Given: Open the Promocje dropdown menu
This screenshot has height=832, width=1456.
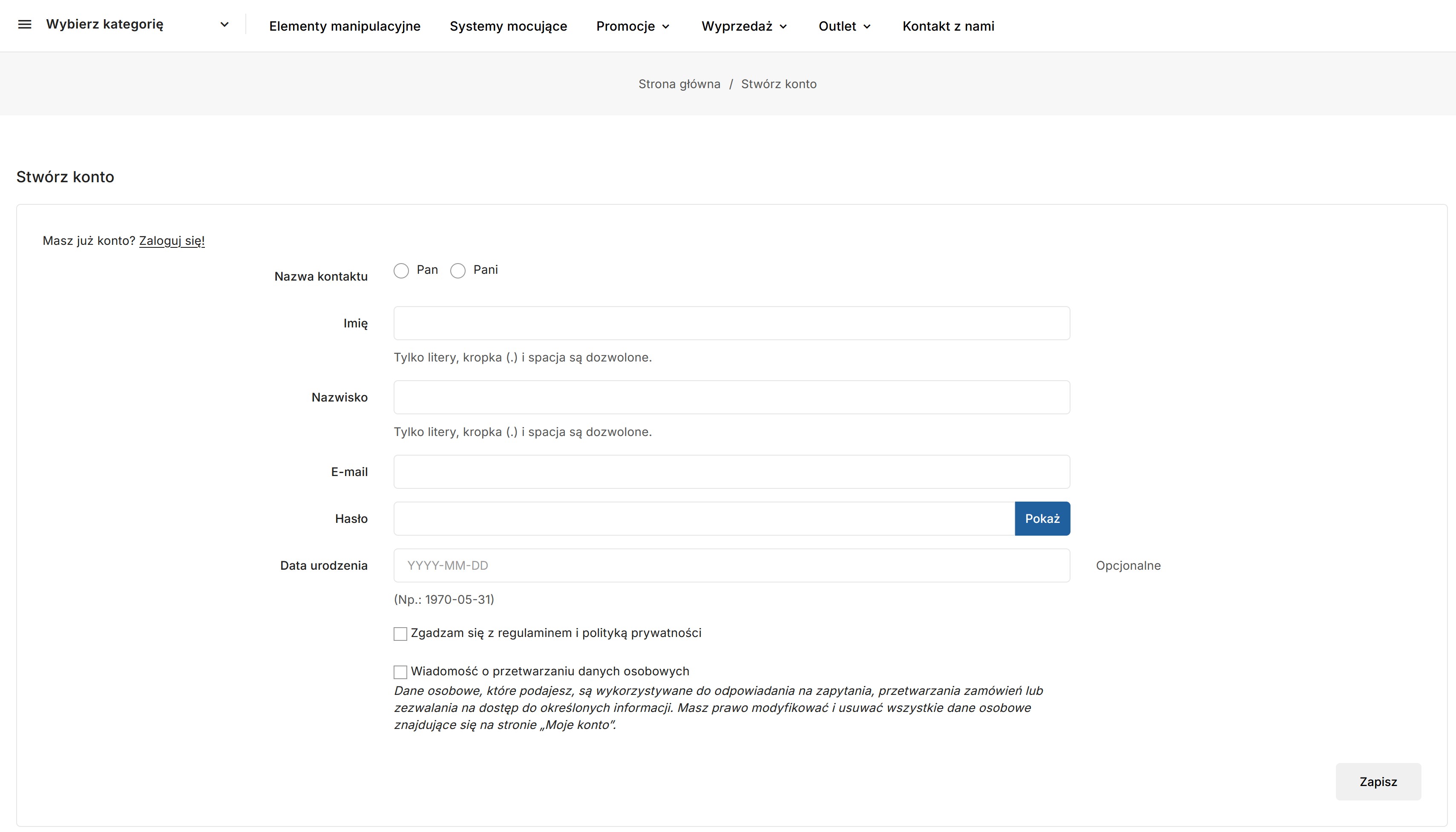Looking at the screenshot, I should tap(632, 26).
